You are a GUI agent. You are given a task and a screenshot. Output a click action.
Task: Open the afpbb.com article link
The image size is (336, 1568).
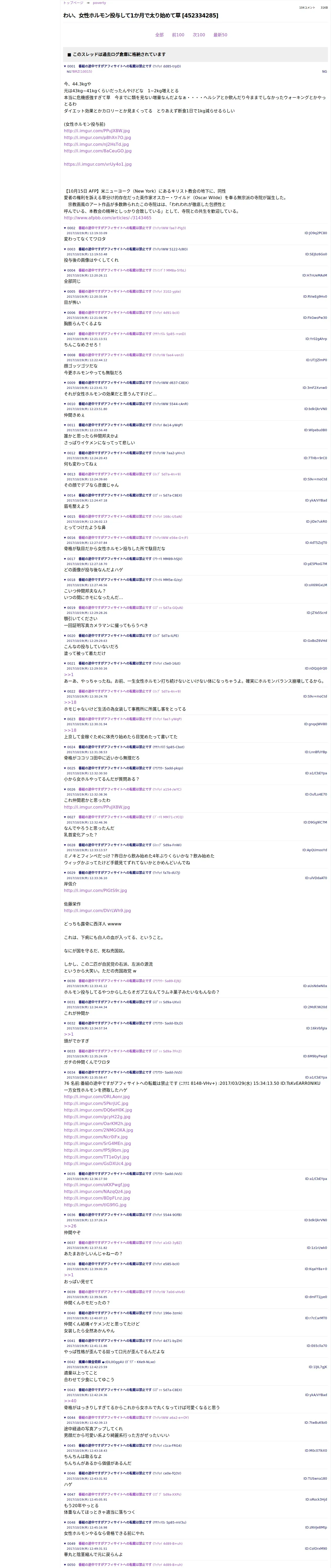point(107,218)
